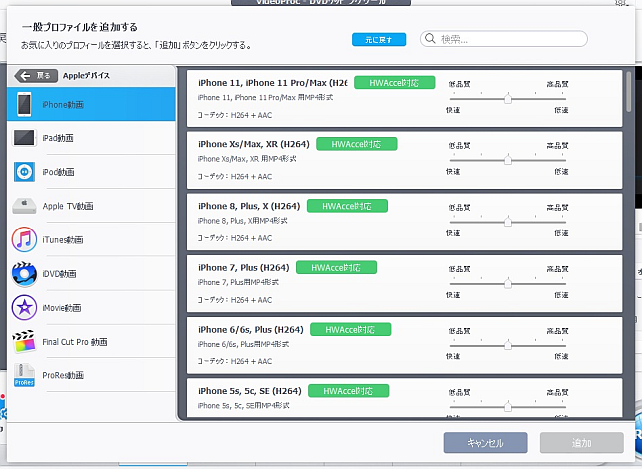Click the Appleデバイス header label
The width and height of the screenshot is (642, 469).
point(86,75)
